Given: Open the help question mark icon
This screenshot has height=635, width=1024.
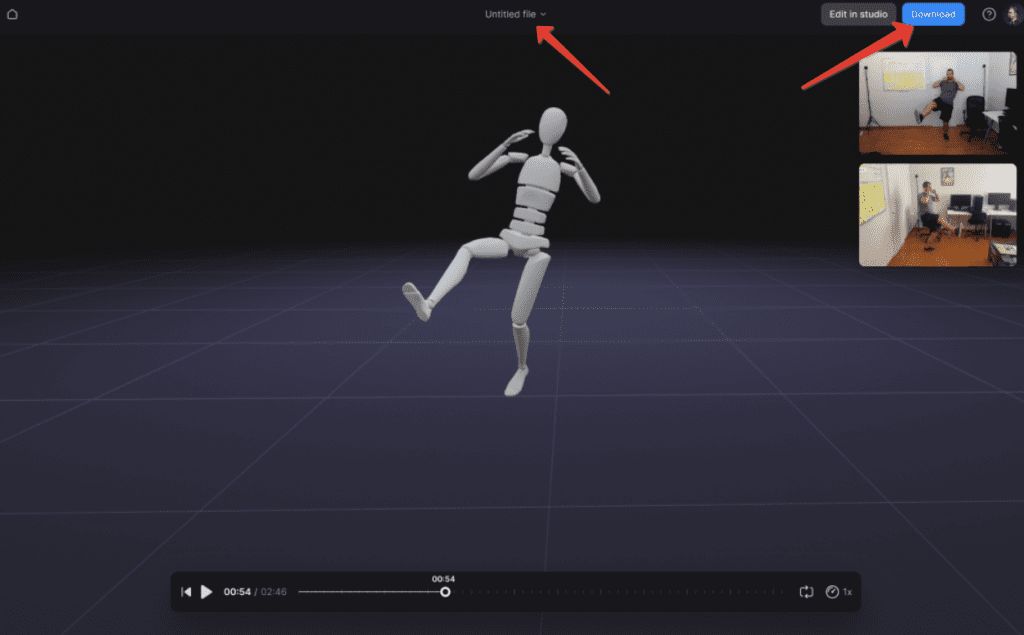Looking at the screenshot, I should [x=989, y=14].
